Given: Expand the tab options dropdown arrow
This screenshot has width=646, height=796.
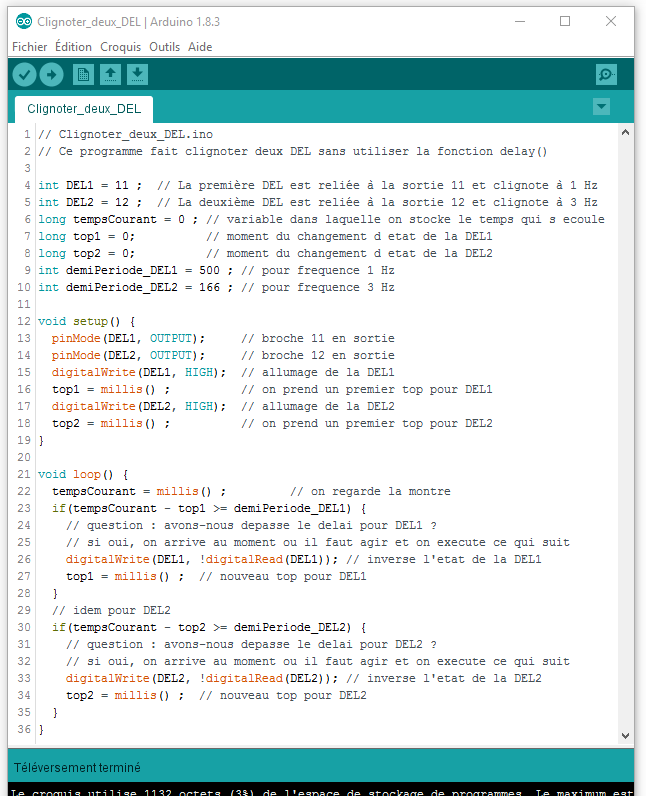Looking at the screenshot, I should point(601,107).
